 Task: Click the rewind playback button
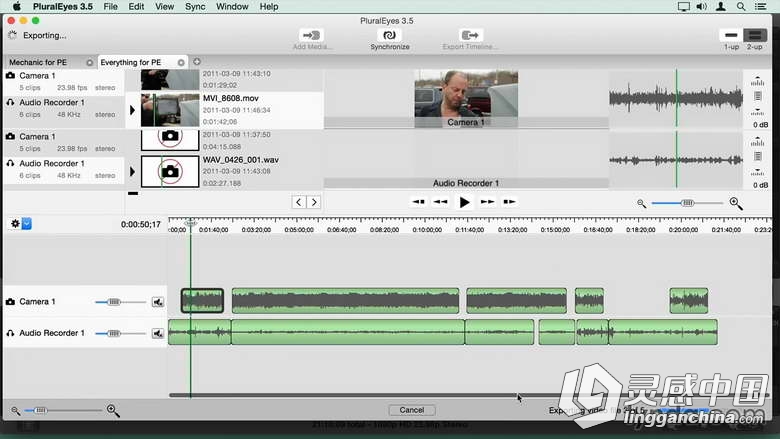(x=440, y=202)
